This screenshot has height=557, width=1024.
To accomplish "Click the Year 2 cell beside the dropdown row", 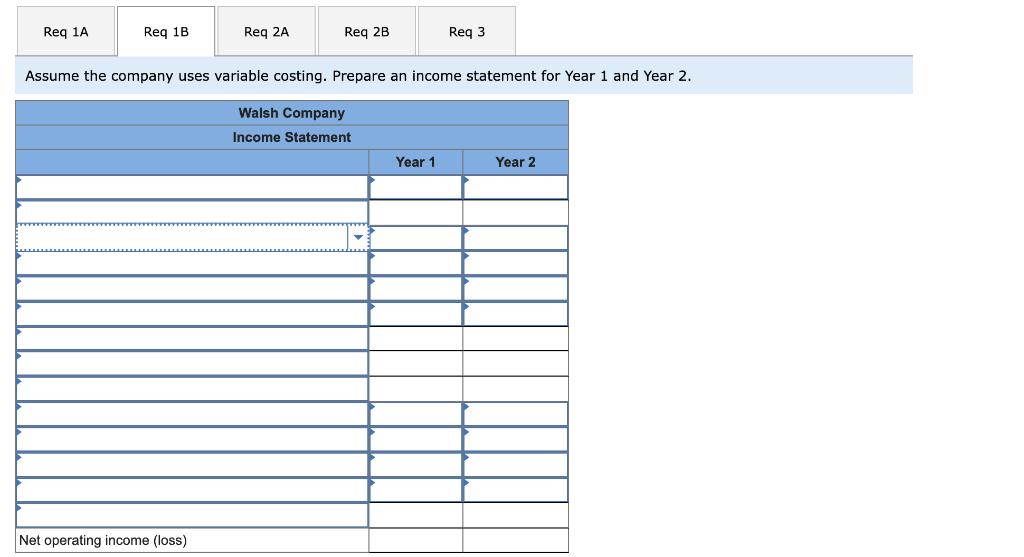I will pos(516,238).
